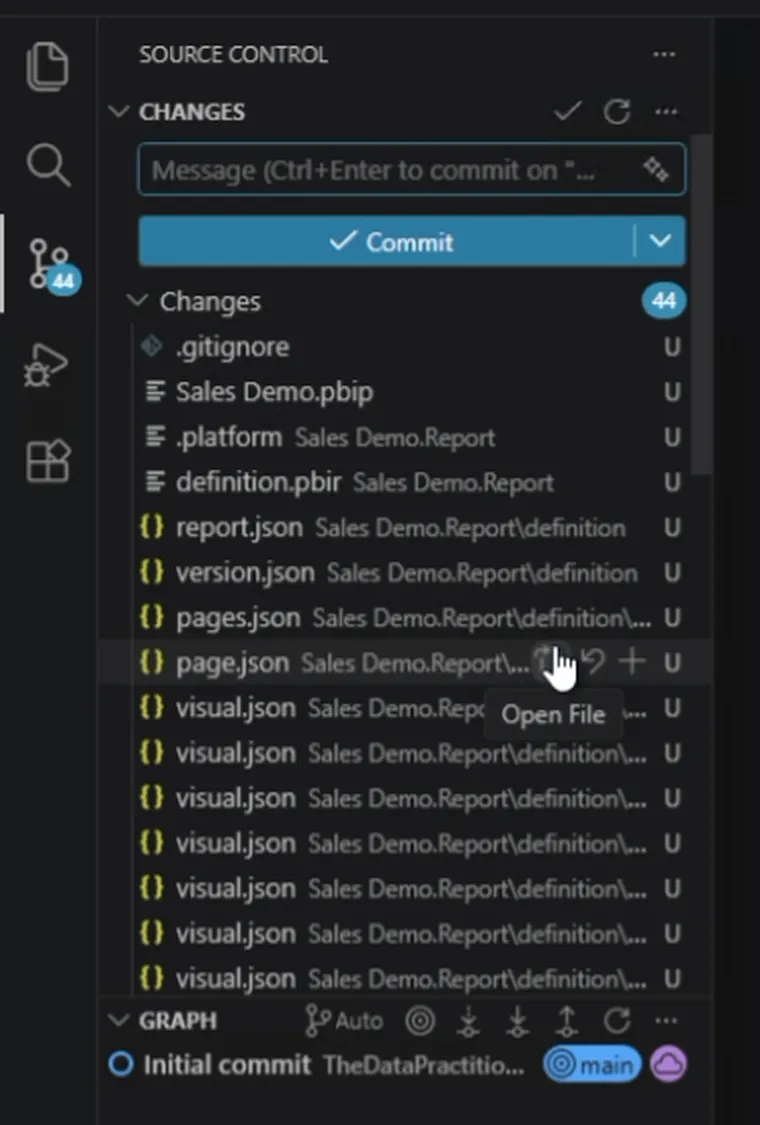The image size is (760, 1125).
Task: Select Sales Demo.pbip file
Action: click(x=406, y=392)
